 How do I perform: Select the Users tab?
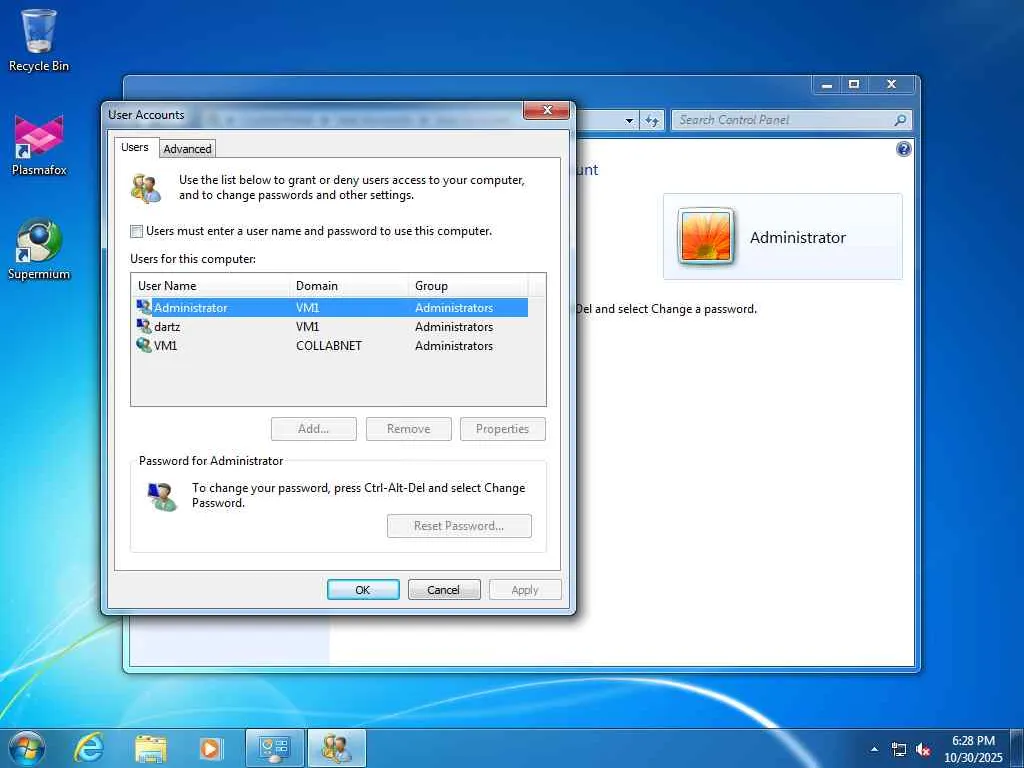pyautogui.click(x=135, y=148)
